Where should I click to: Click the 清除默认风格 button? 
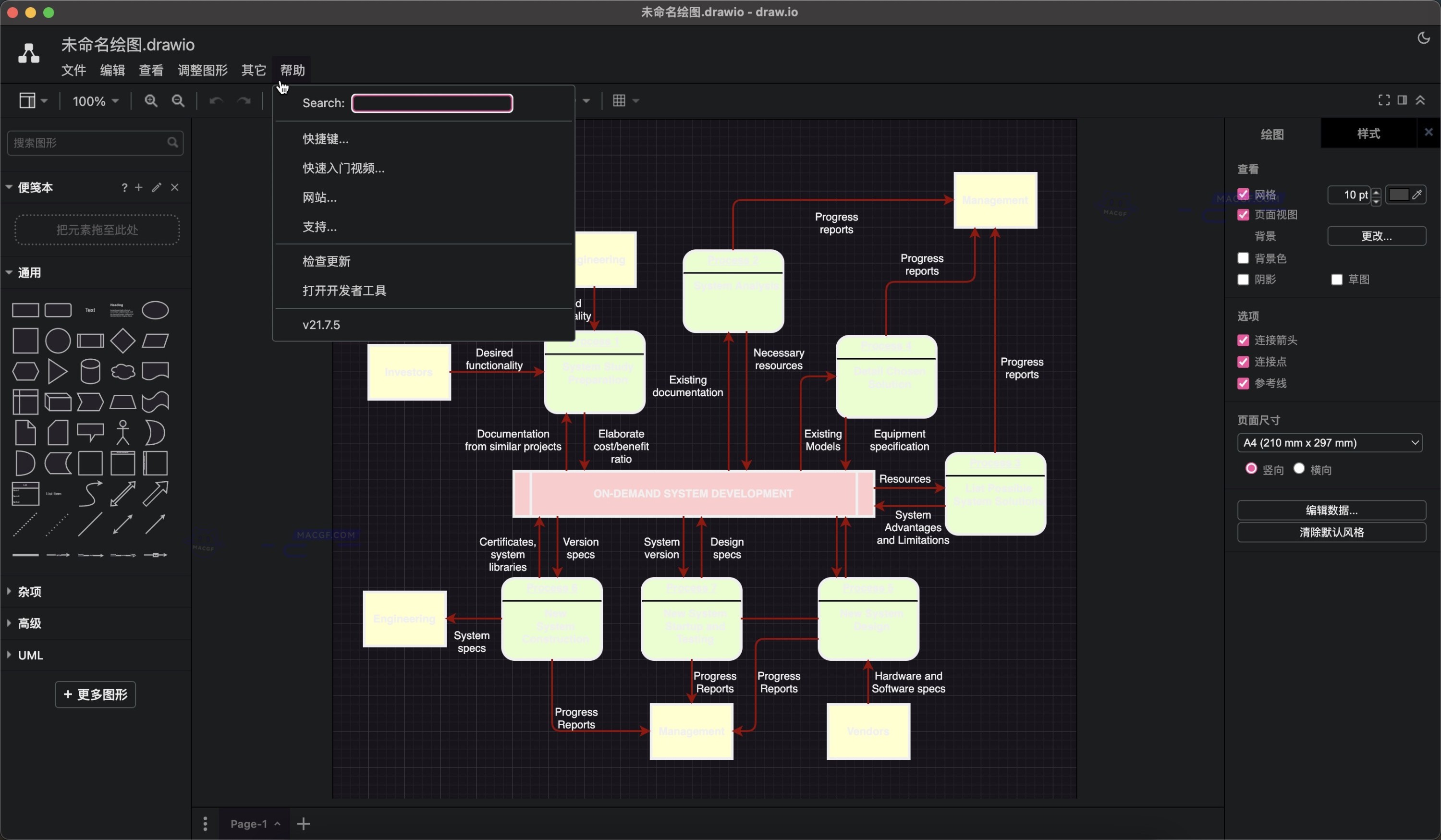(x=1332, y=532)
